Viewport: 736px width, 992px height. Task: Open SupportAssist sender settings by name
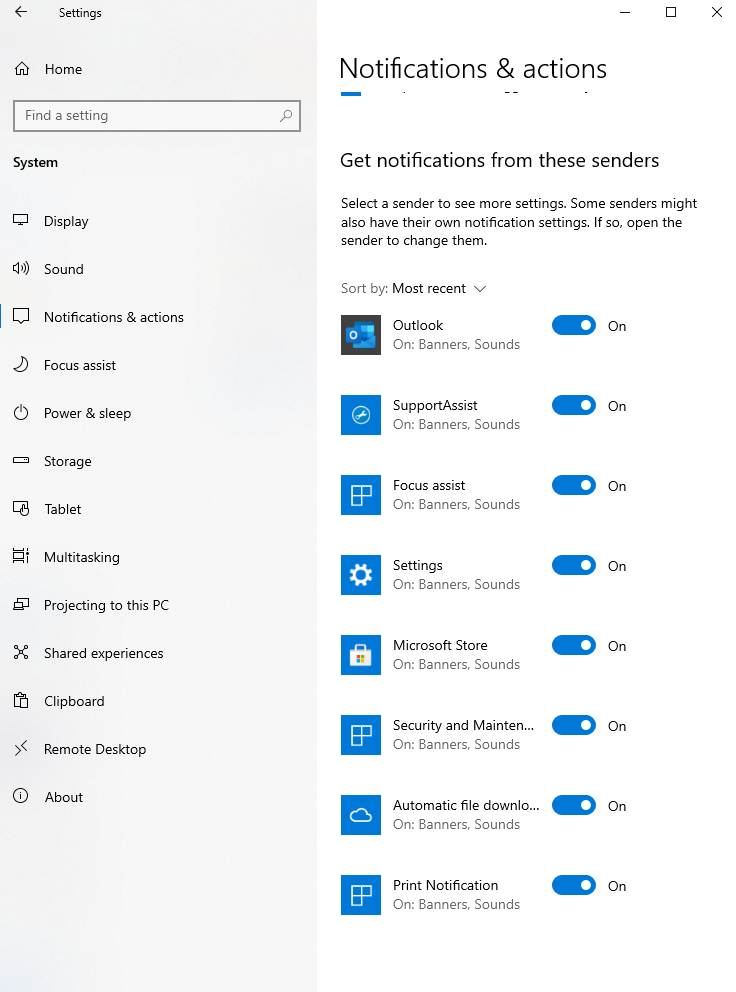click(435, 405)
